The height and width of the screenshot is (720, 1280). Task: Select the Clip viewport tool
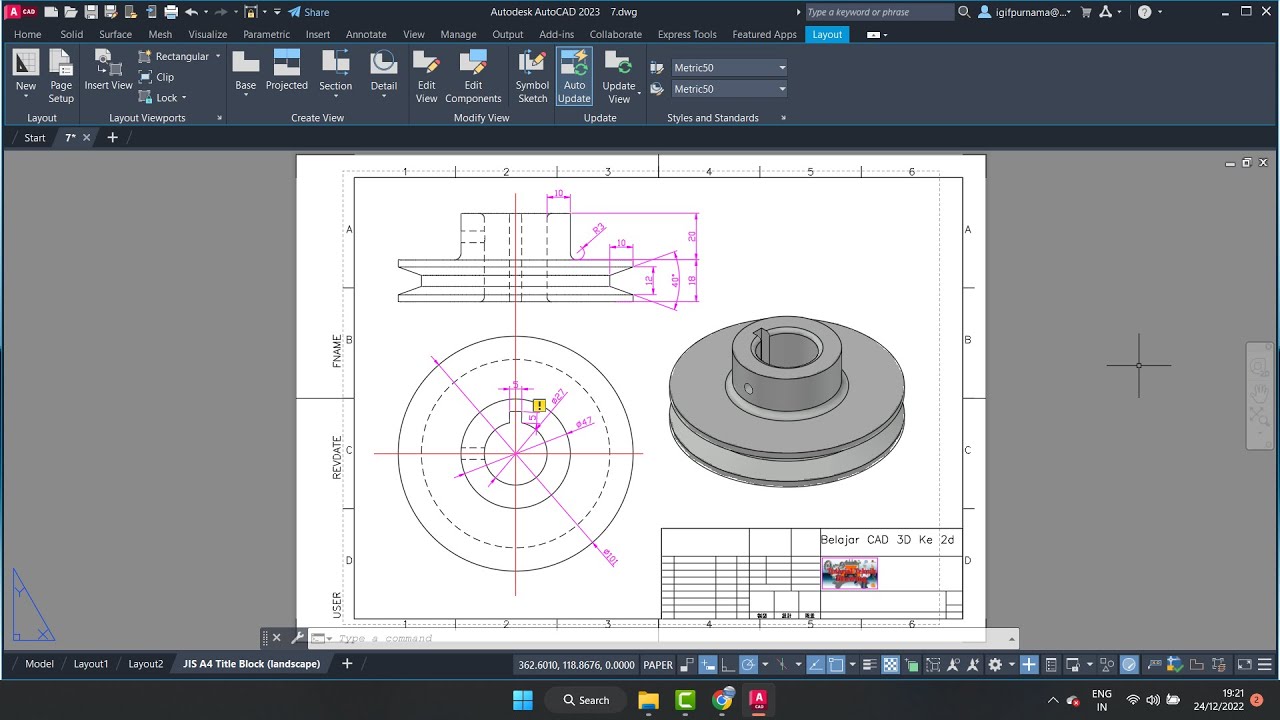(x=155, y=77)
